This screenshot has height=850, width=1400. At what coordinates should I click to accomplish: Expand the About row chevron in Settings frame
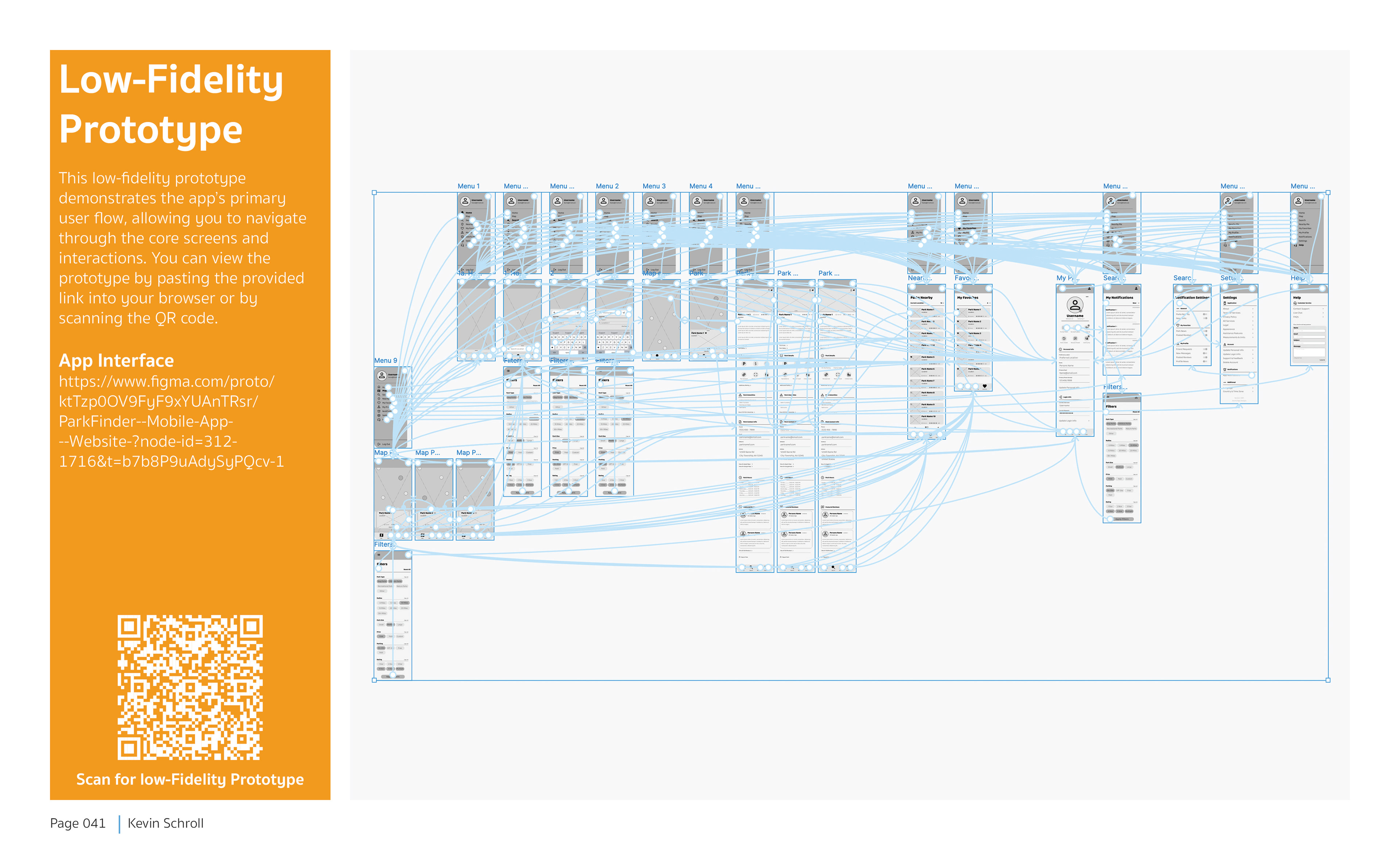[1253, 308]
